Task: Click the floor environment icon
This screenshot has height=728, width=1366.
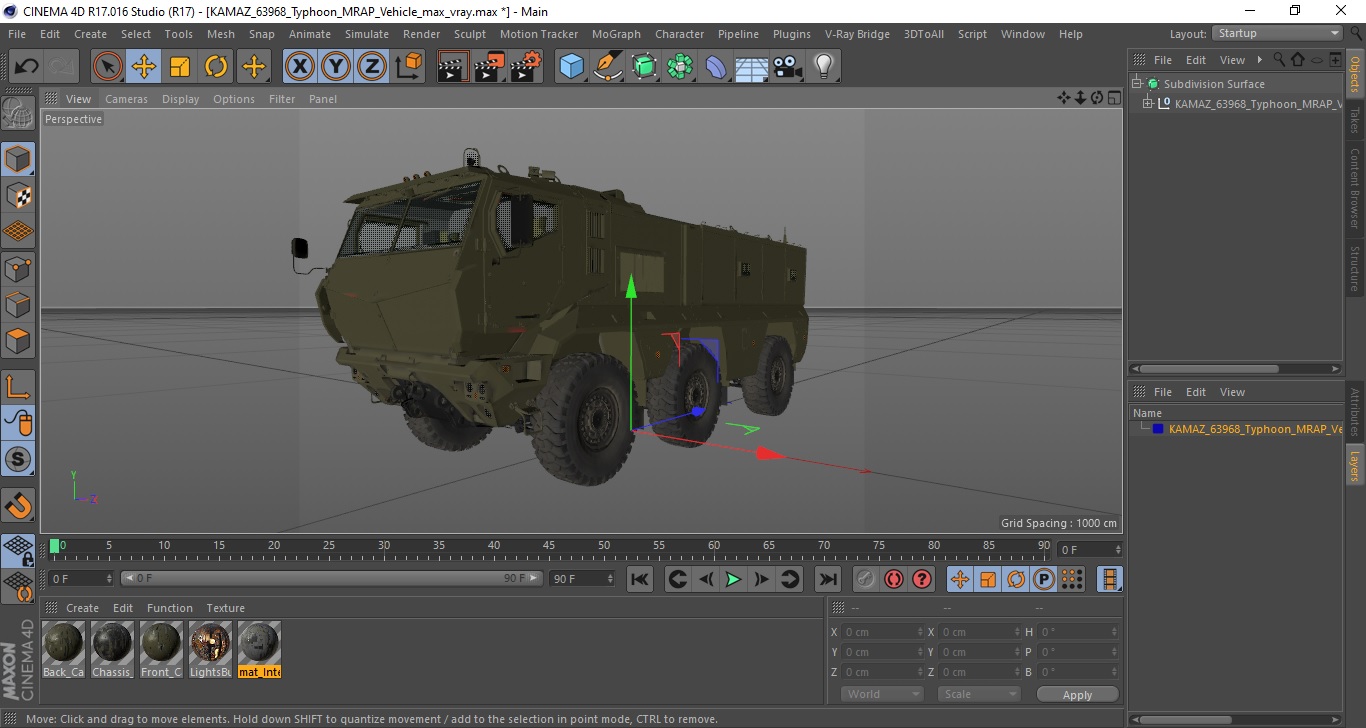Action: click(752, 67)
